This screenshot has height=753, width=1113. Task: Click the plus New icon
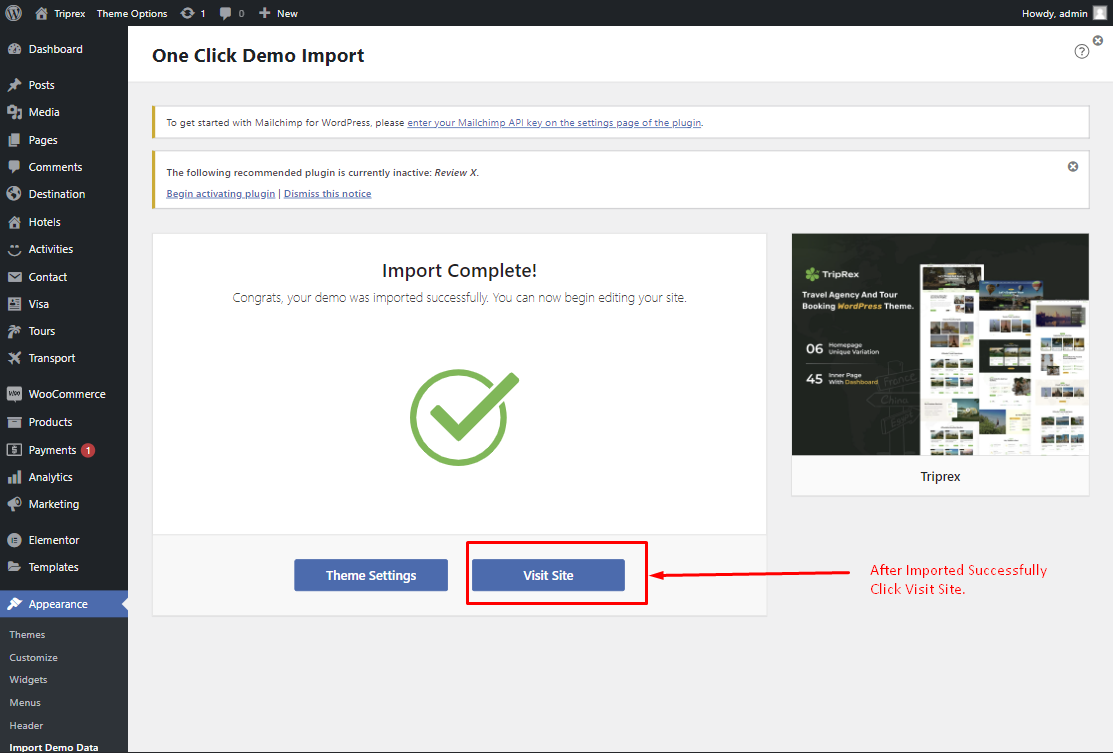click(264, 13)
